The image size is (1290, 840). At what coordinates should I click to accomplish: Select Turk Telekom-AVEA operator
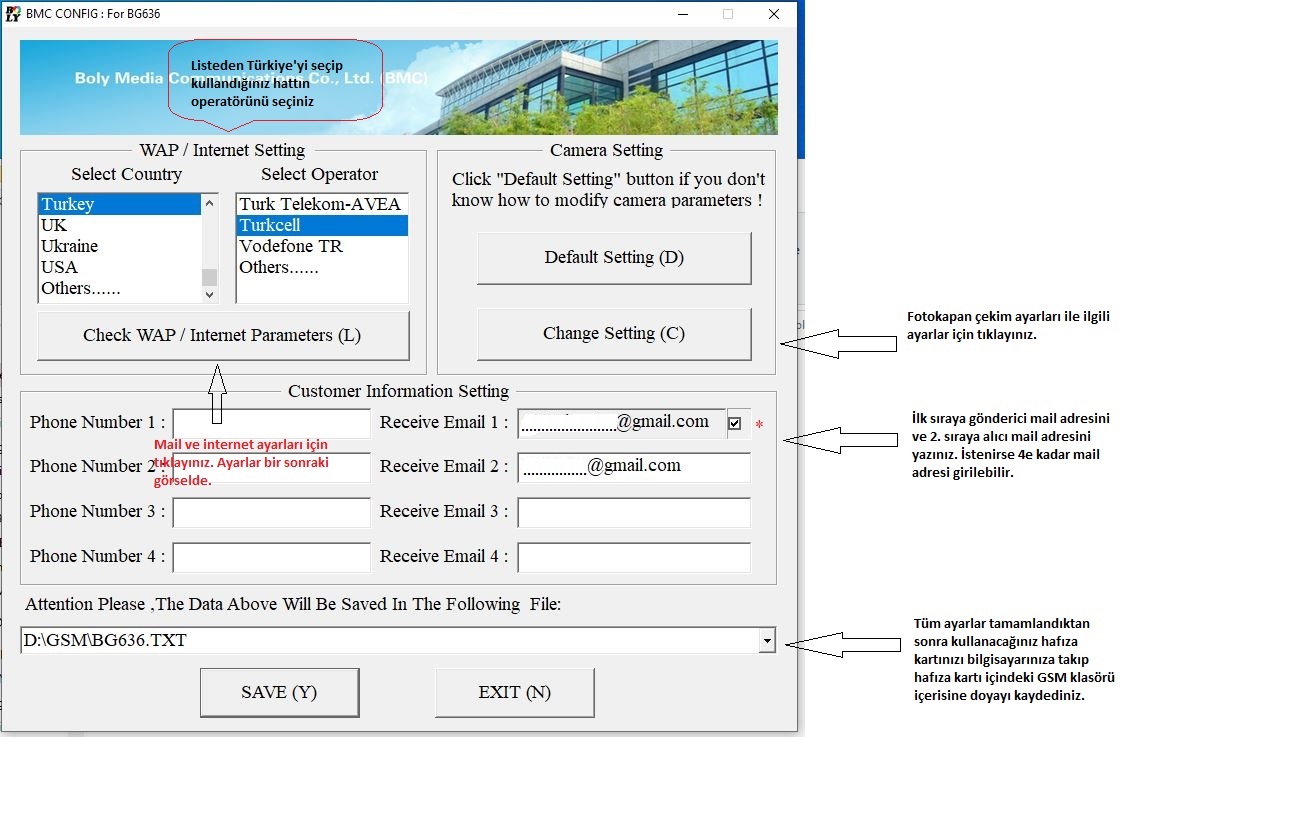click(322, 204)
